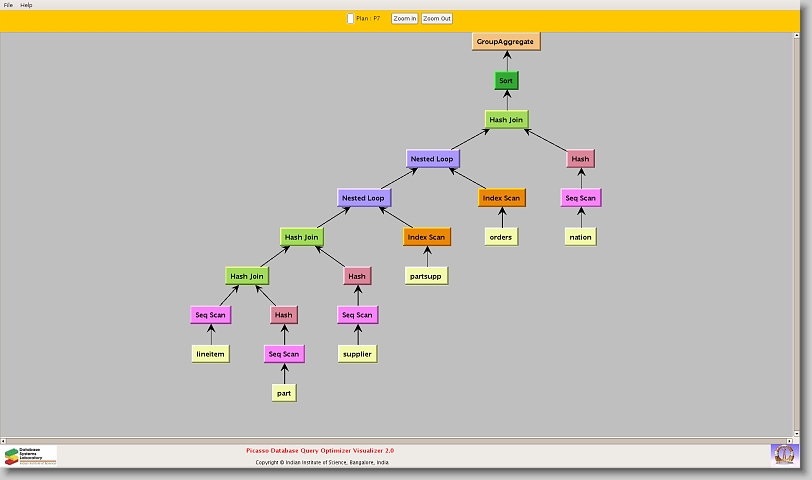Select the Index Scan node above orders
This screenshot has height=480, width=812.
(x=501, y=198)
